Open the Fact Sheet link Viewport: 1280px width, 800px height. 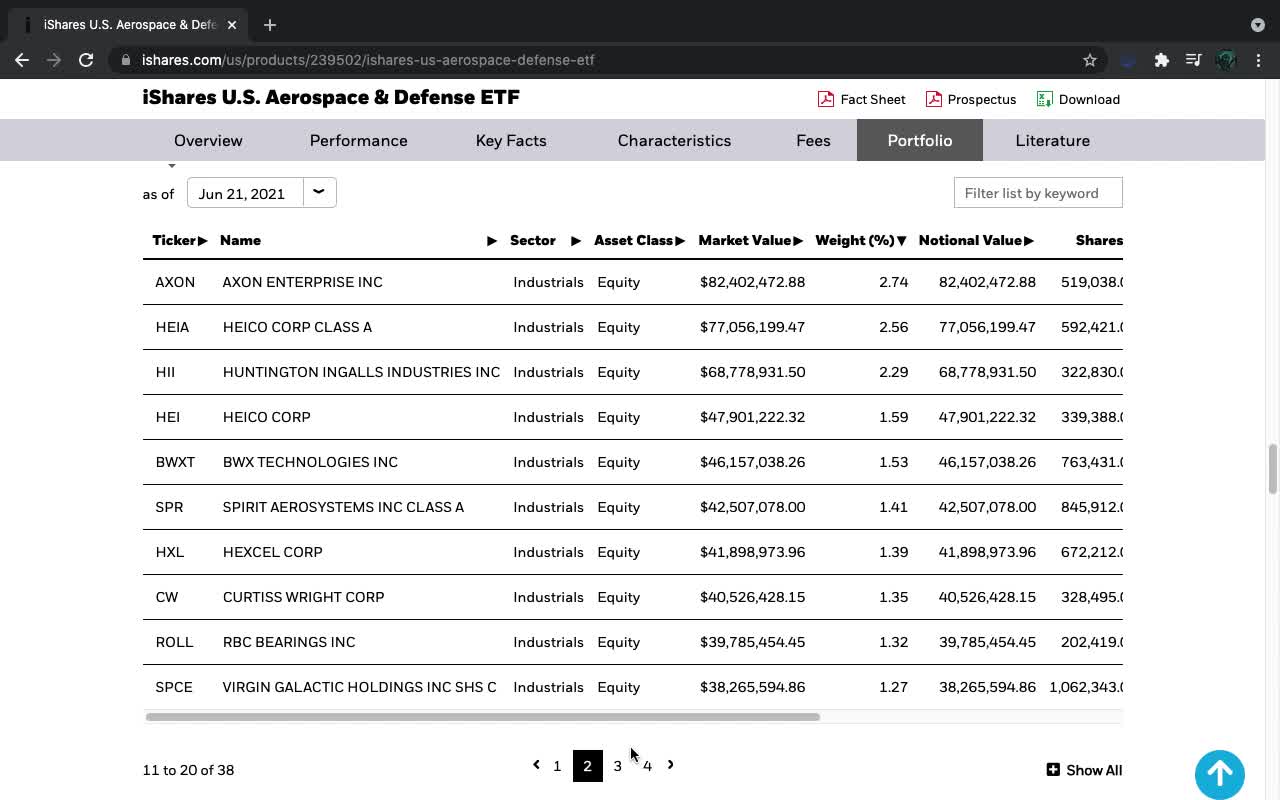pos(873,99)
